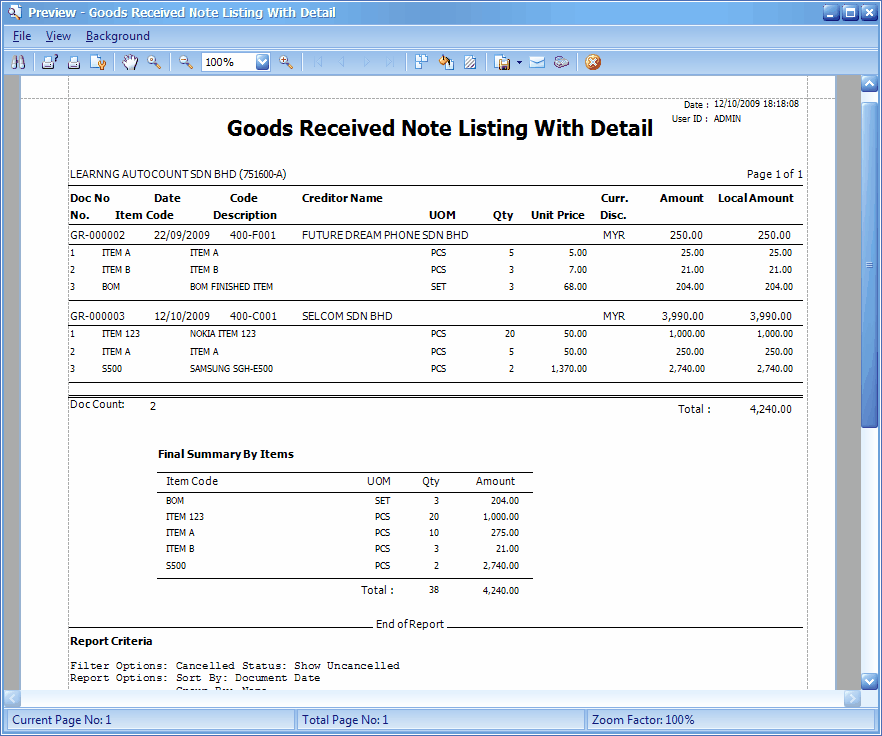Click the Zoom Out icon
This screenshot has height=736, width=882.
[x=186, y=62]
